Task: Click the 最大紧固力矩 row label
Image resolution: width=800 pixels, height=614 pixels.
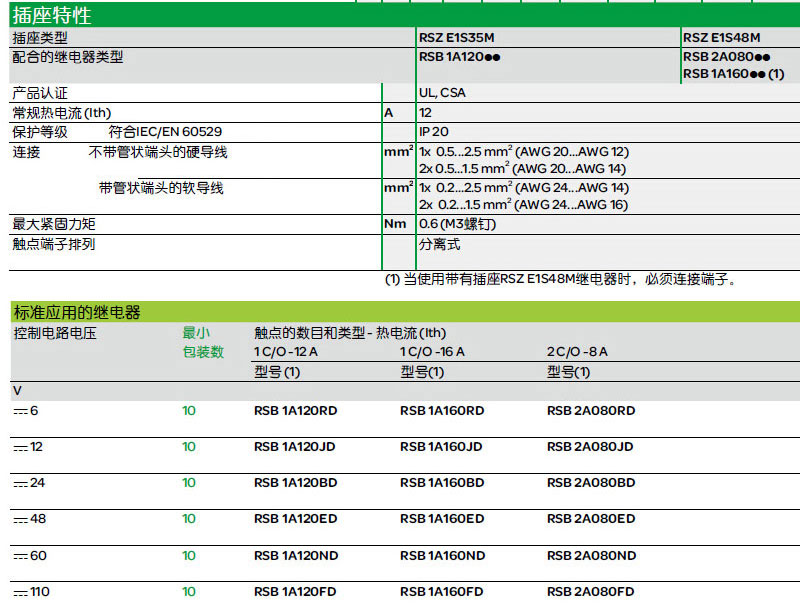Action: coord(54,224)
